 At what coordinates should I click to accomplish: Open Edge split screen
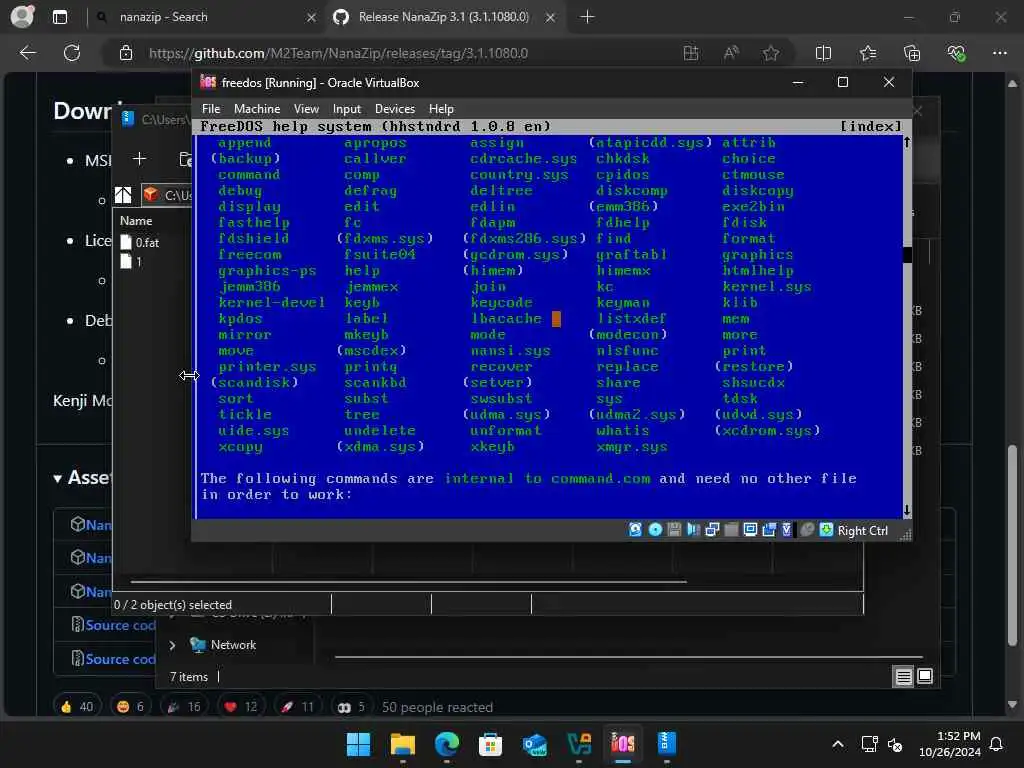point(824,53)
